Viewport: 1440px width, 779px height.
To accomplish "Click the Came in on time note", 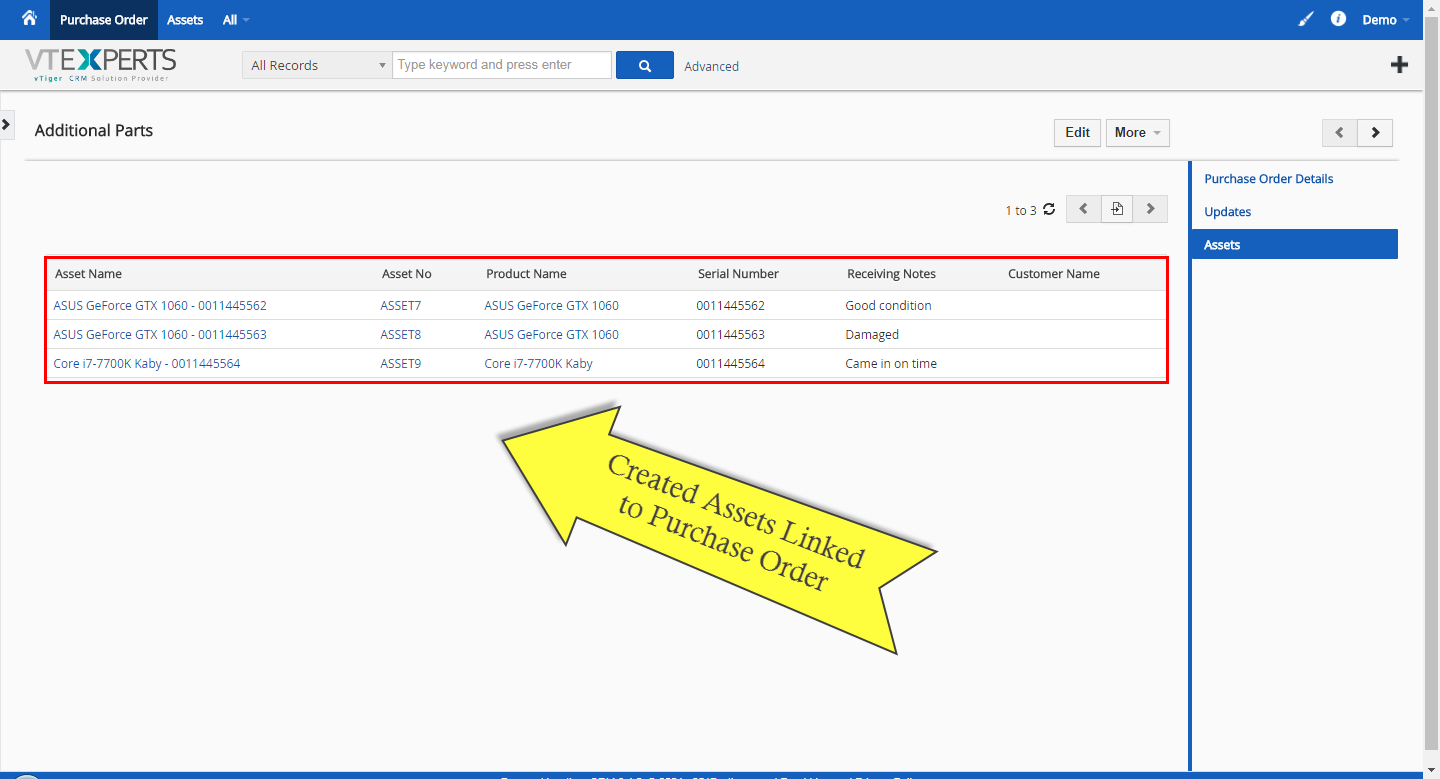I will pos(891,364).
